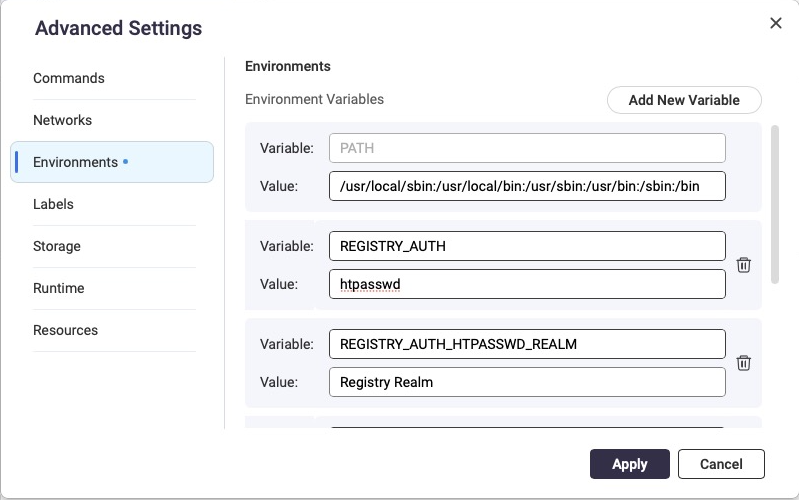Screen dimensions: 799x500
Task: Open the Storage settings
Action: [57, 246]
